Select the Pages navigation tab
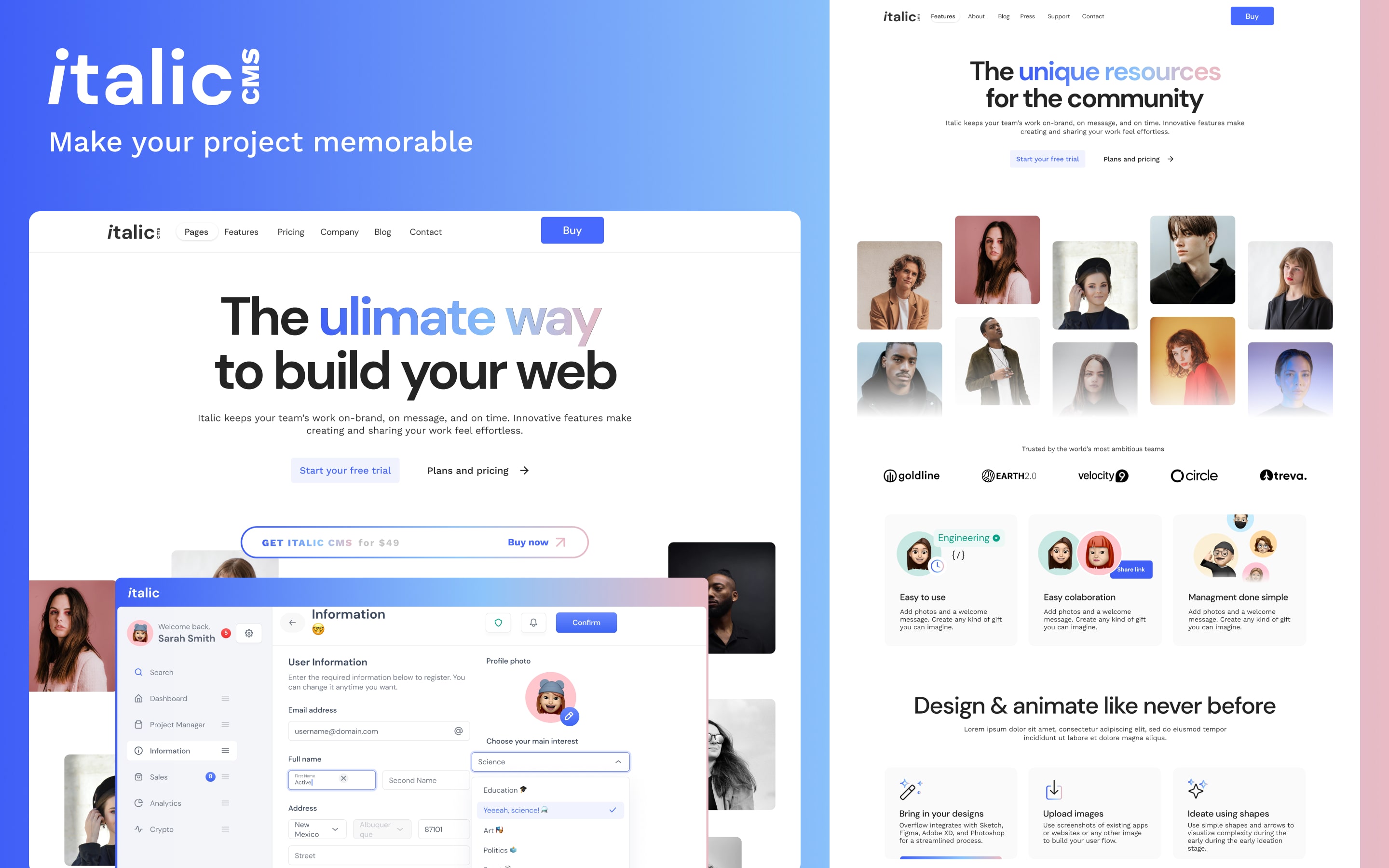This screenshot has height=868, width=1389. click(x=197, y=231)
